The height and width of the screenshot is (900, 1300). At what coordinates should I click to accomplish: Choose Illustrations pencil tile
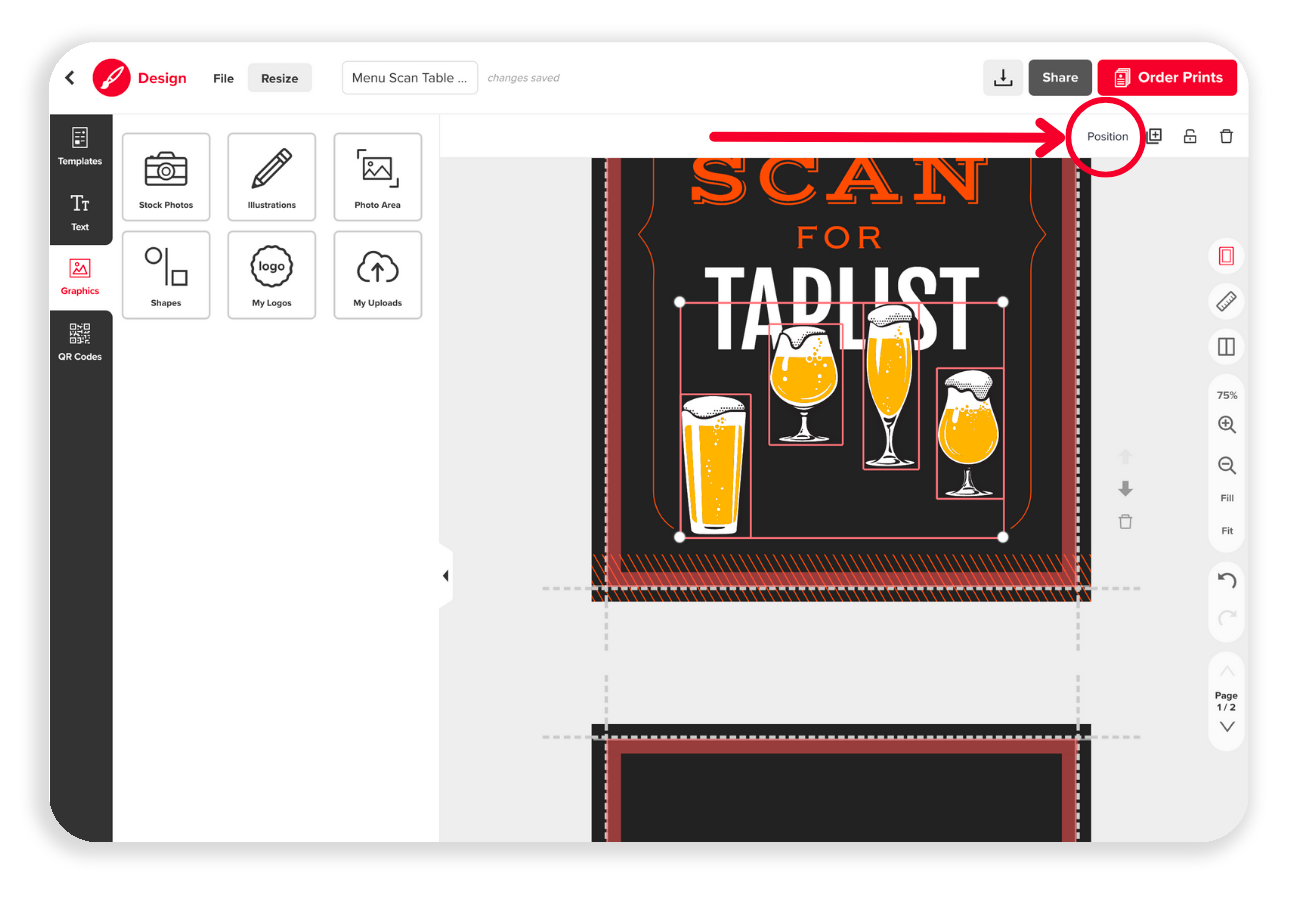272,177
